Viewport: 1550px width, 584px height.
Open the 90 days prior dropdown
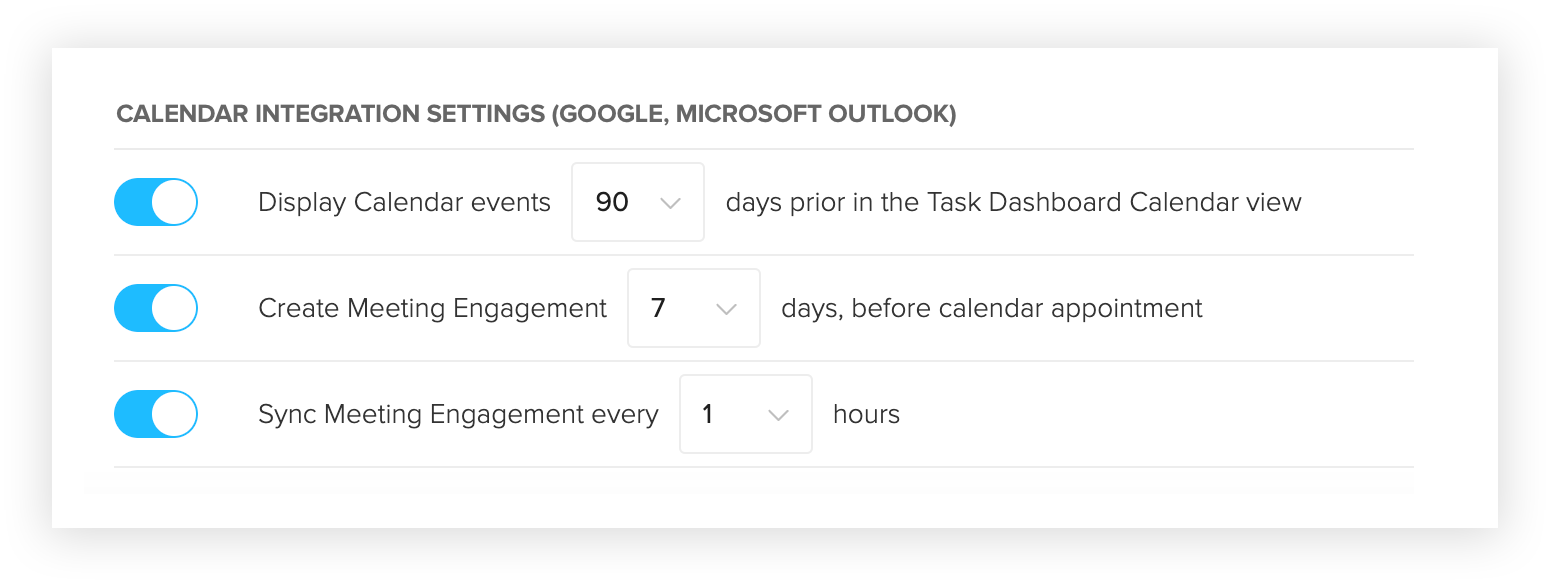[638, 202]
